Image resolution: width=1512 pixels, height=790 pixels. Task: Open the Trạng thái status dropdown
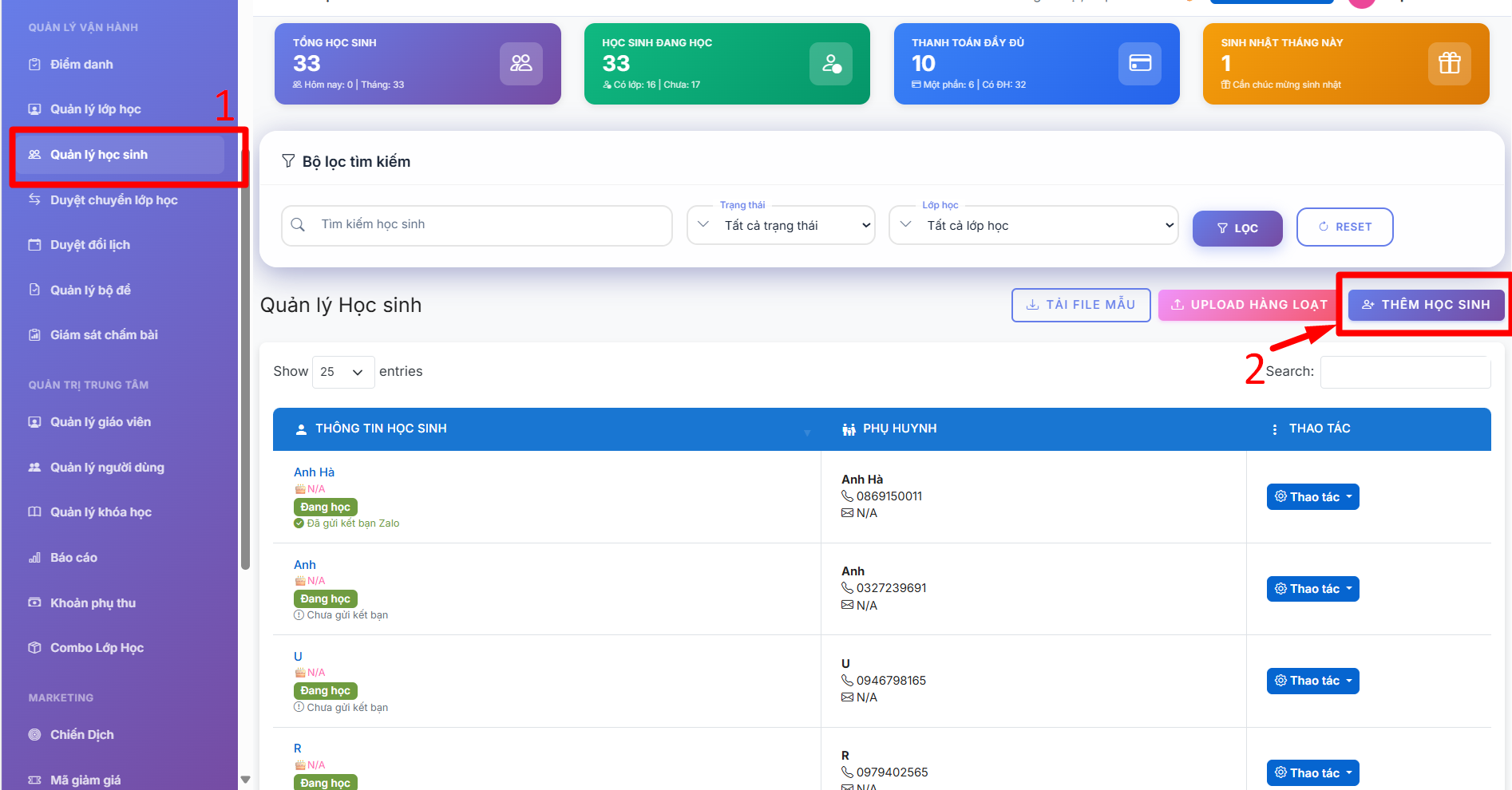tap(781, 226)
